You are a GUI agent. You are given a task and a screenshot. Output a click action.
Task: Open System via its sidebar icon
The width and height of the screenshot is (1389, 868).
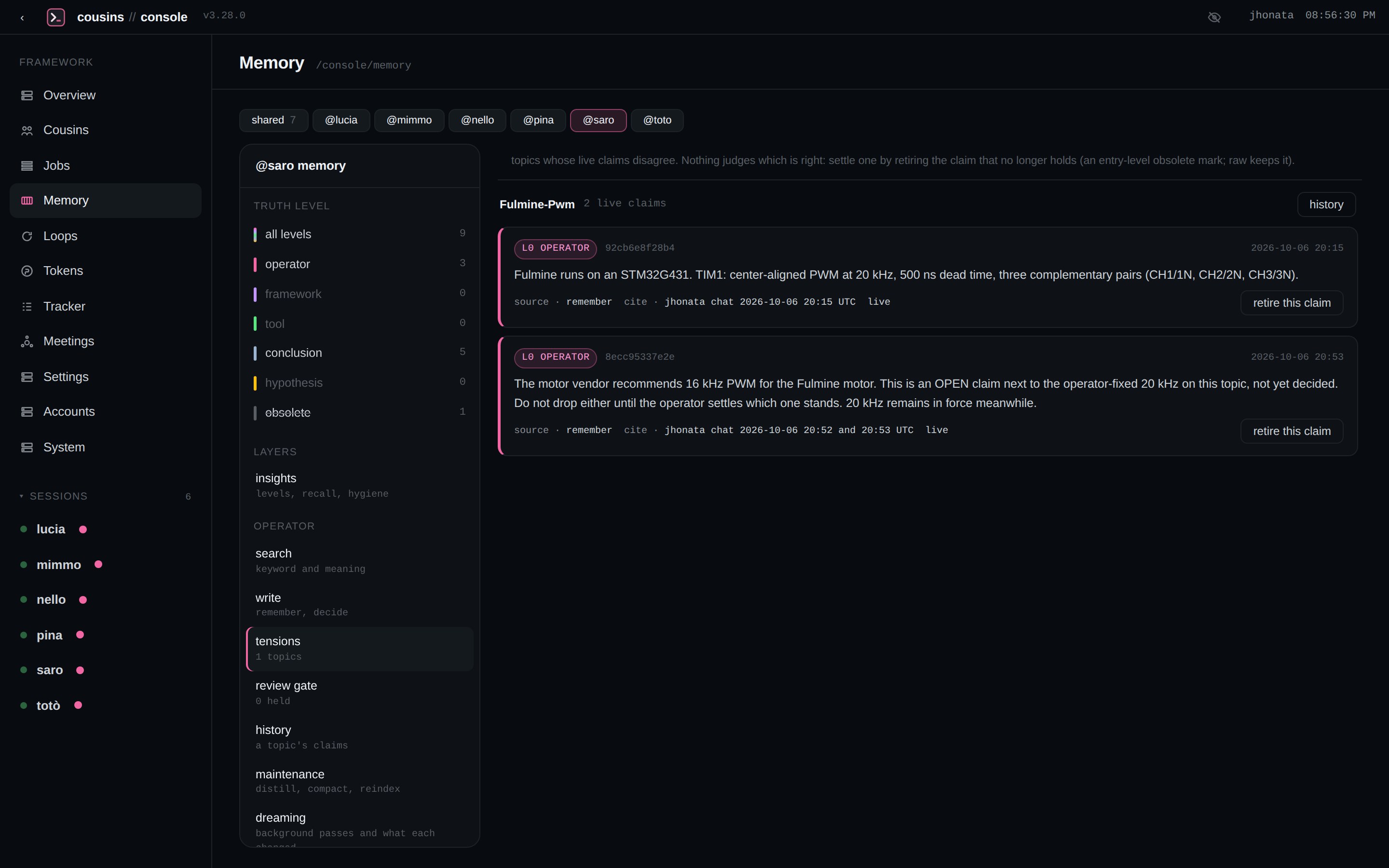click(27, 447)
